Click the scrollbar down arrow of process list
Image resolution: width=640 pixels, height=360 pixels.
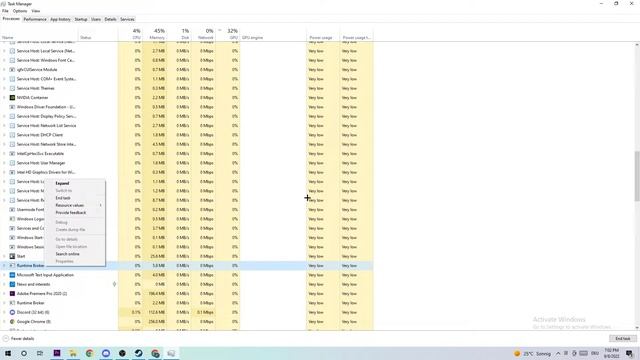(x=637, y=328)
